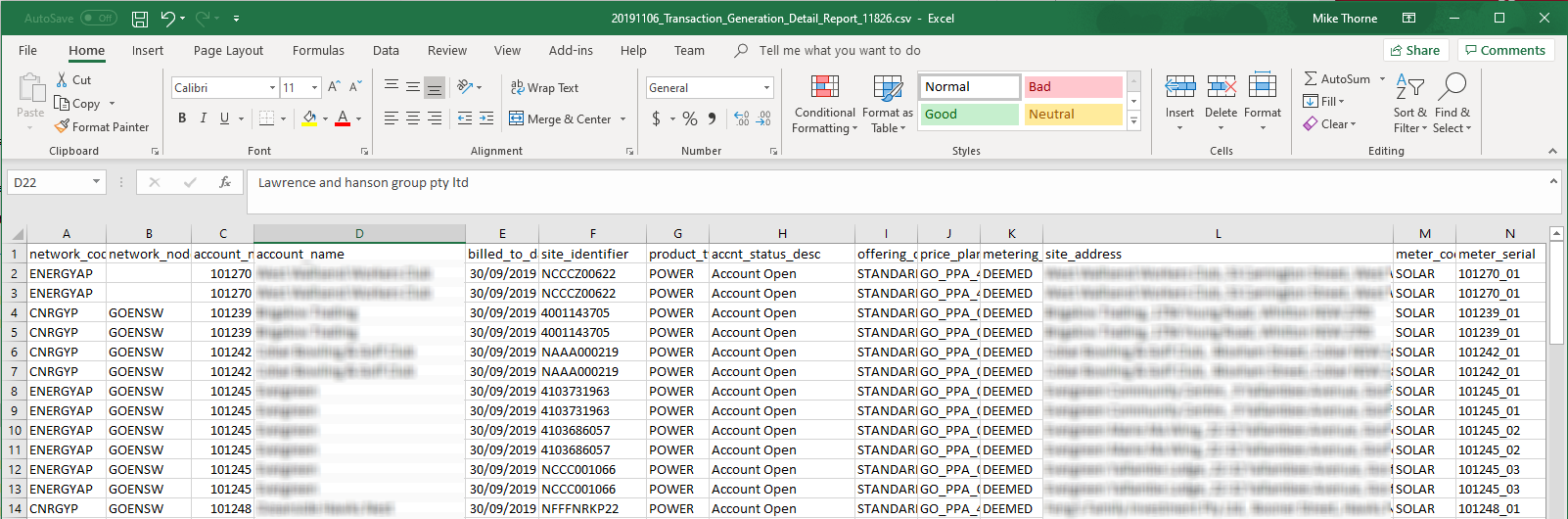Click the Share button
1568x519 pixels.
1415,50
